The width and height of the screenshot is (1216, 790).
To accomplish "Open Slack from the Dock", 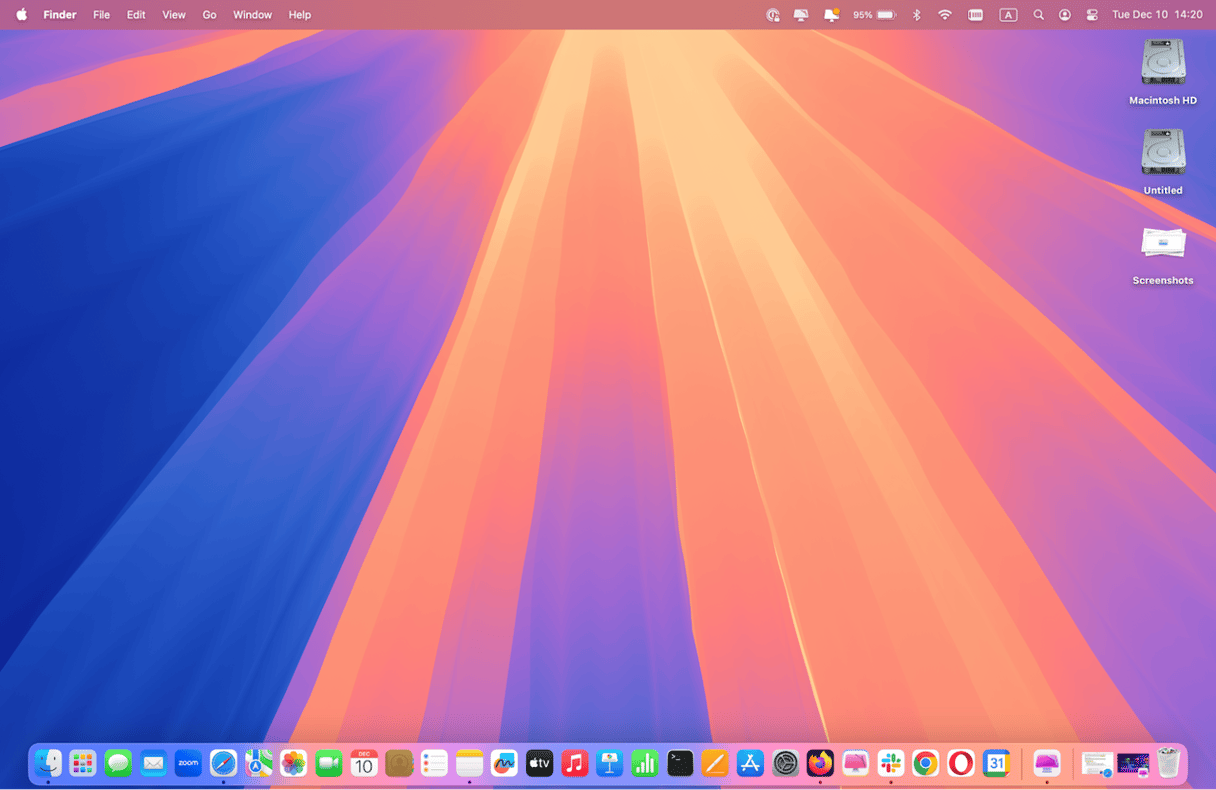I will pyautogui.click(x=890, y=764).
